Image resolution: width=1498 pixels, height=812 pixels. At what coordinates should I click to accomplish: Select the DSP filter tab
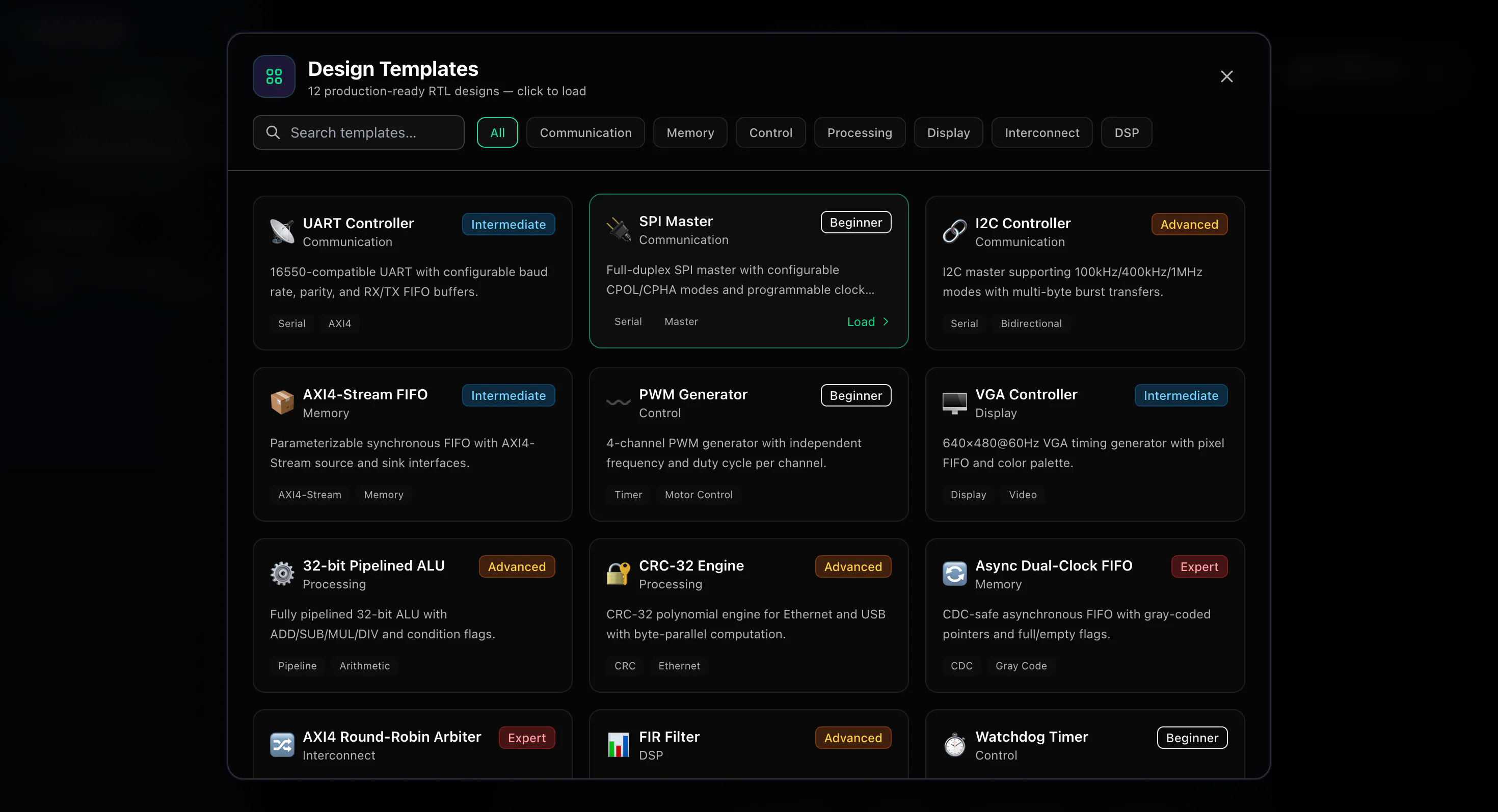click(x=1127, y=132)
